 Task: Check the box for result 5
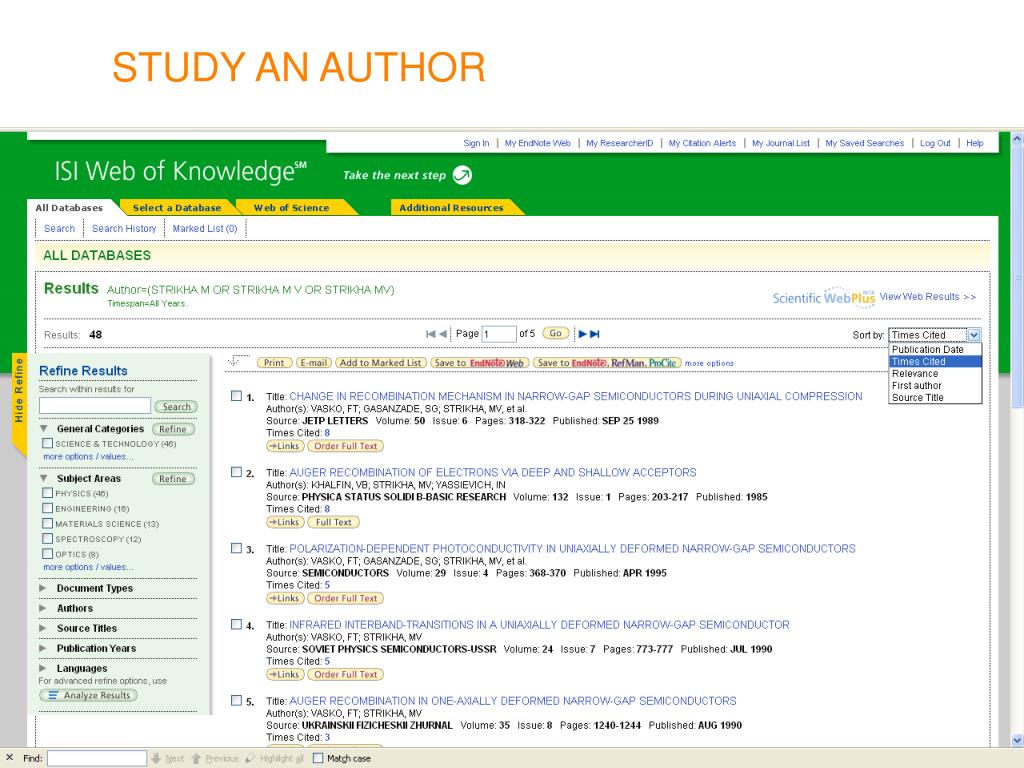(236, 700)
